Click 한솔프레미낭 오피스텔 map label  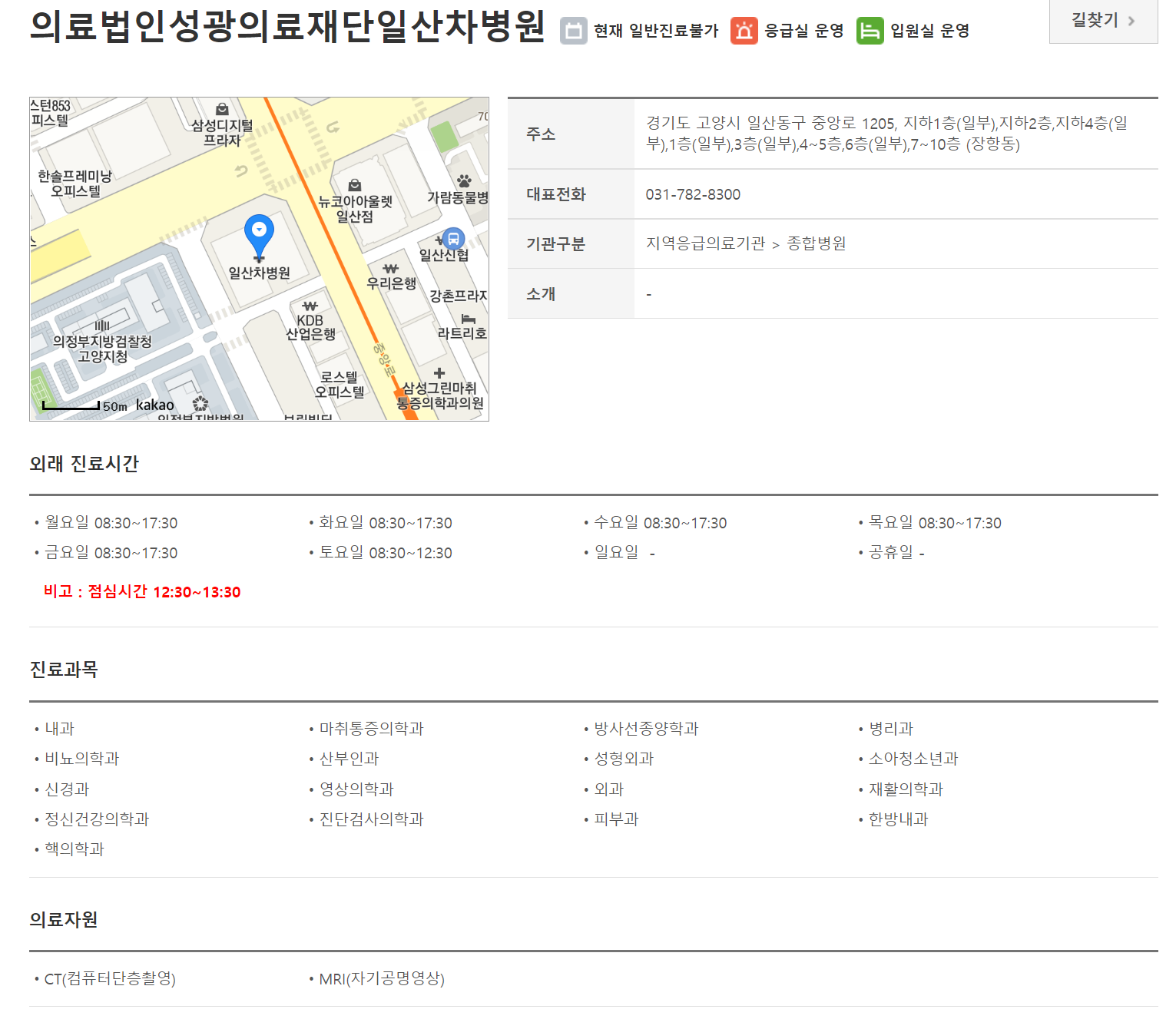point(75,184)
